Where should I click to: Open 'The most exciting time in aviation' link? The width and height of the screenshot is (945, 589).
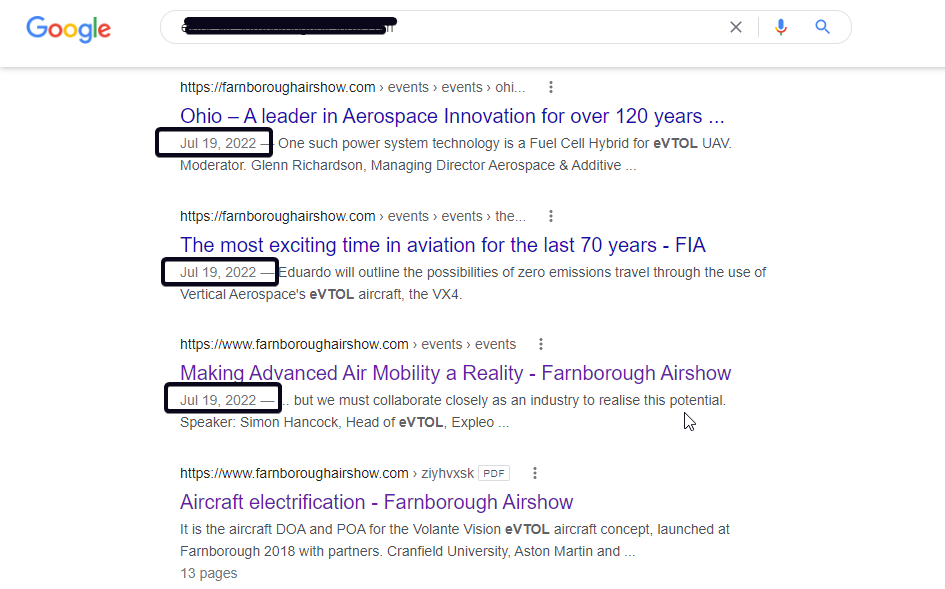[442, 245]
